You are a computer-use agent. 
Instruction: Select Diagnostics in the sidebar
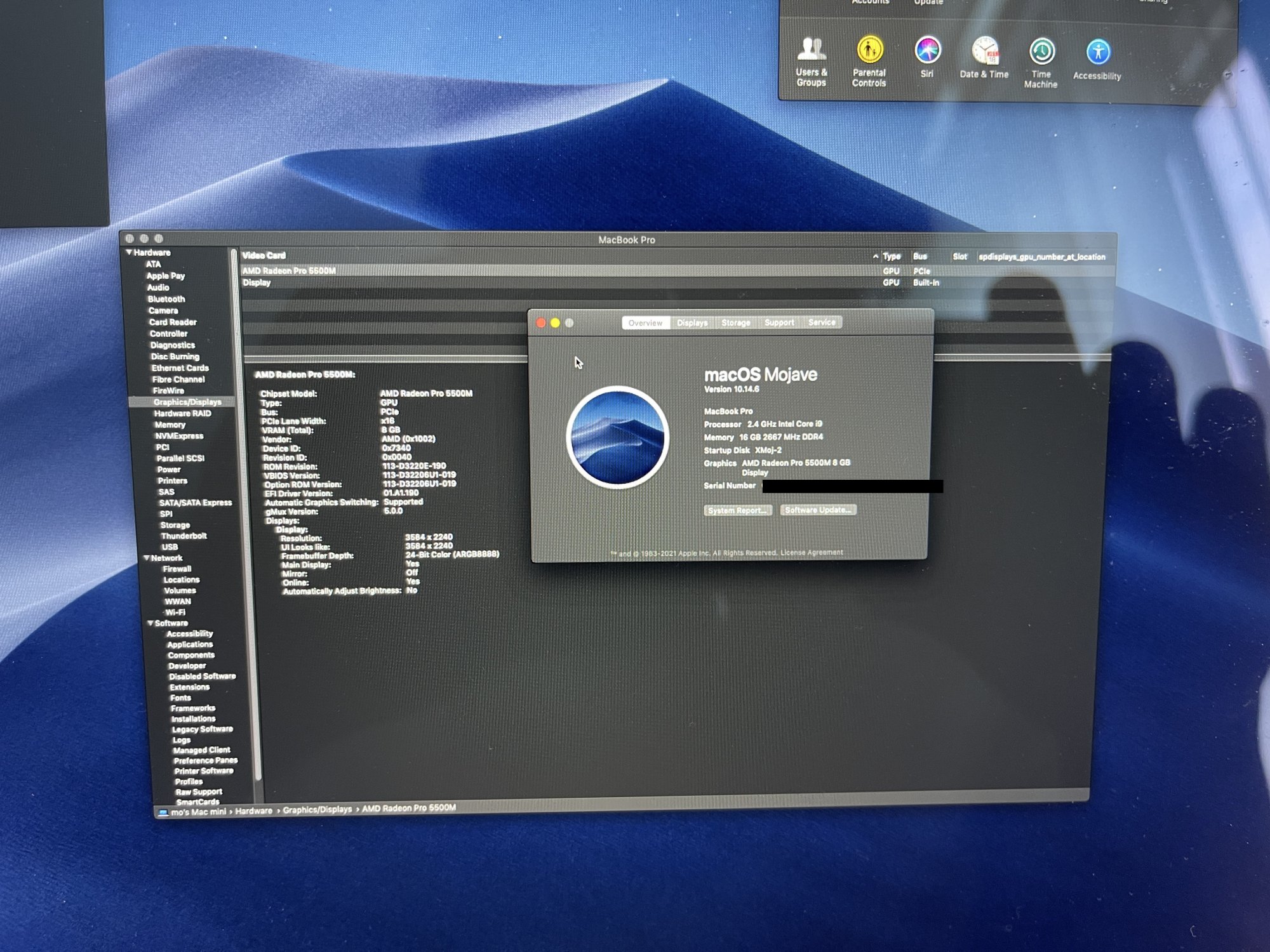(x=173, y=345)
